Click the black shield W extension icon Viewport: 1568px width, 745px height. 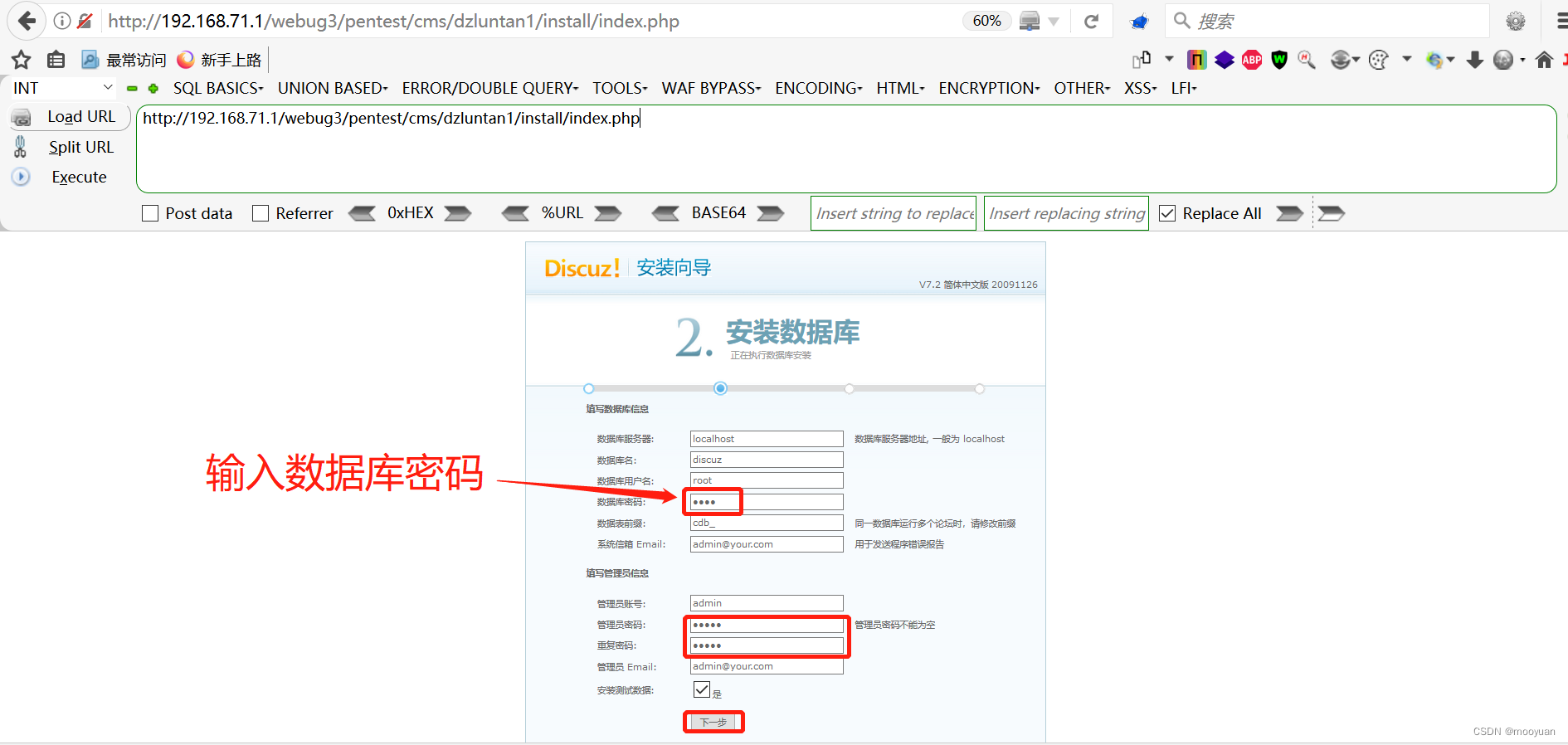pyautogui.click(x=1279, y=60)
